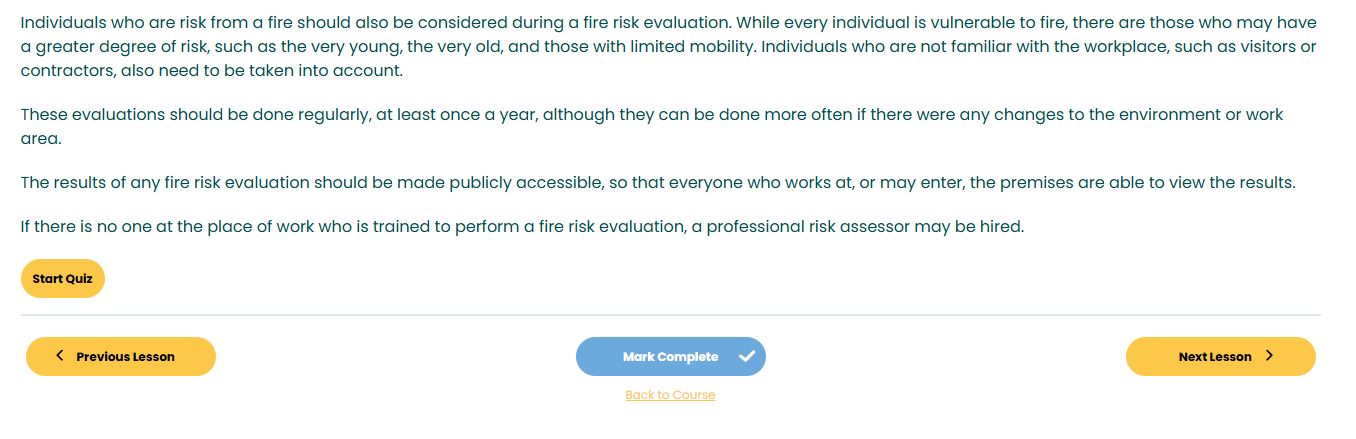Click the word "contractors" in the first paragraph
Viewport: 1356px width, 439px height.
pos(62,70)
